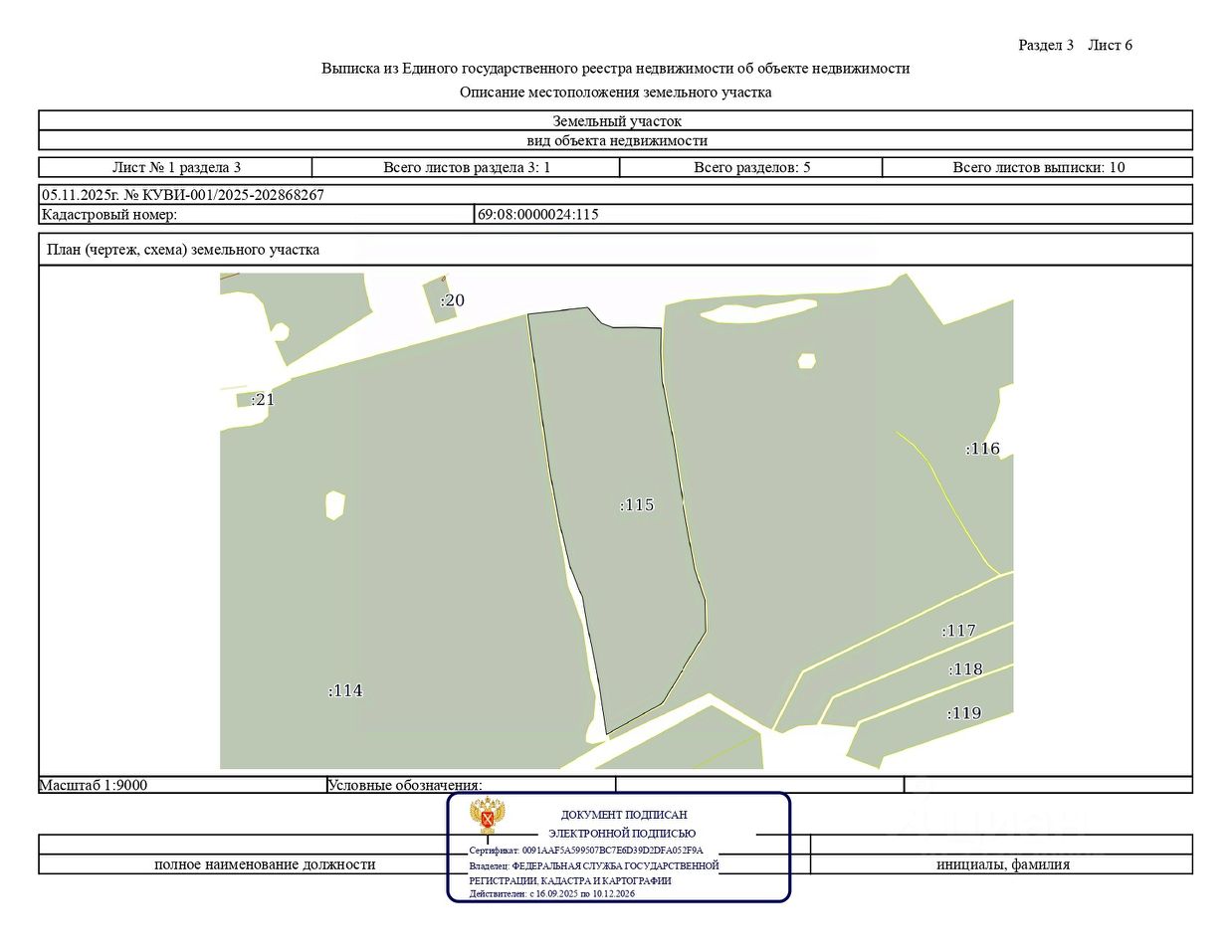
Task: Select parcel label :116 on the map
Action: (982, 449)
